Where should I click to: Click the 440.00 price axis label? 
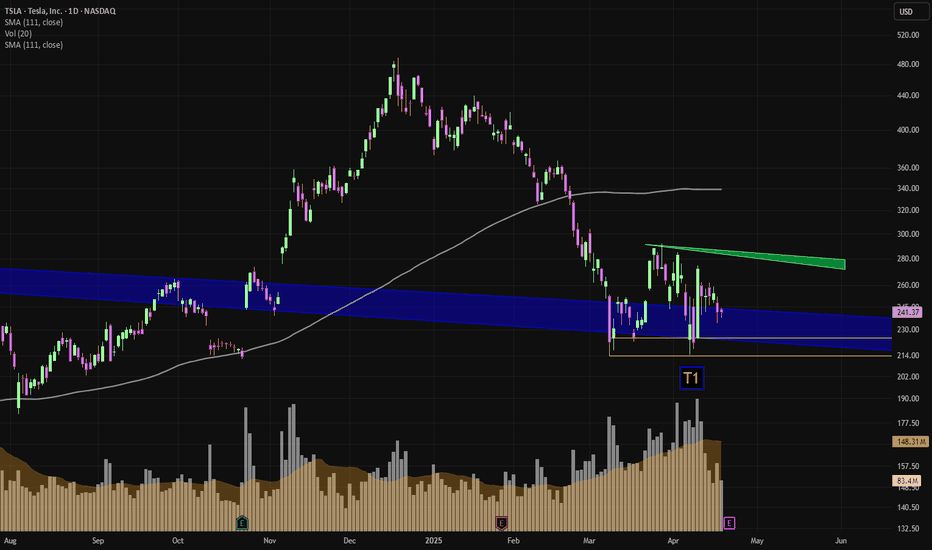908,95
